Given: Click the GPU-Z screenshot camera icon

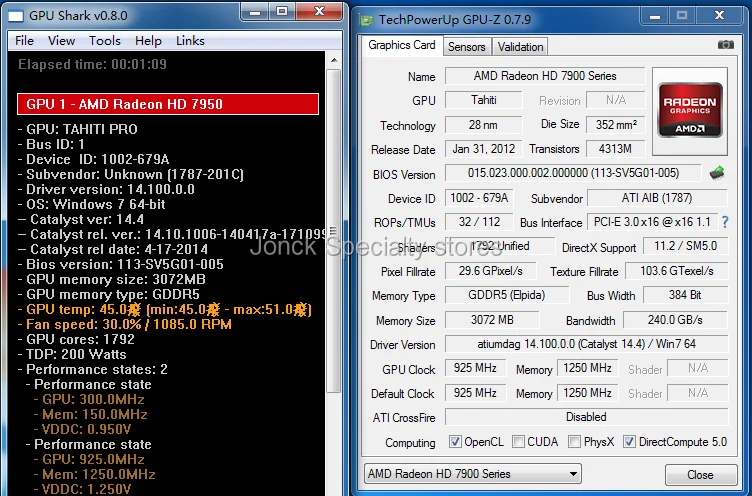Looking at the screenshot, I should 725,45.
